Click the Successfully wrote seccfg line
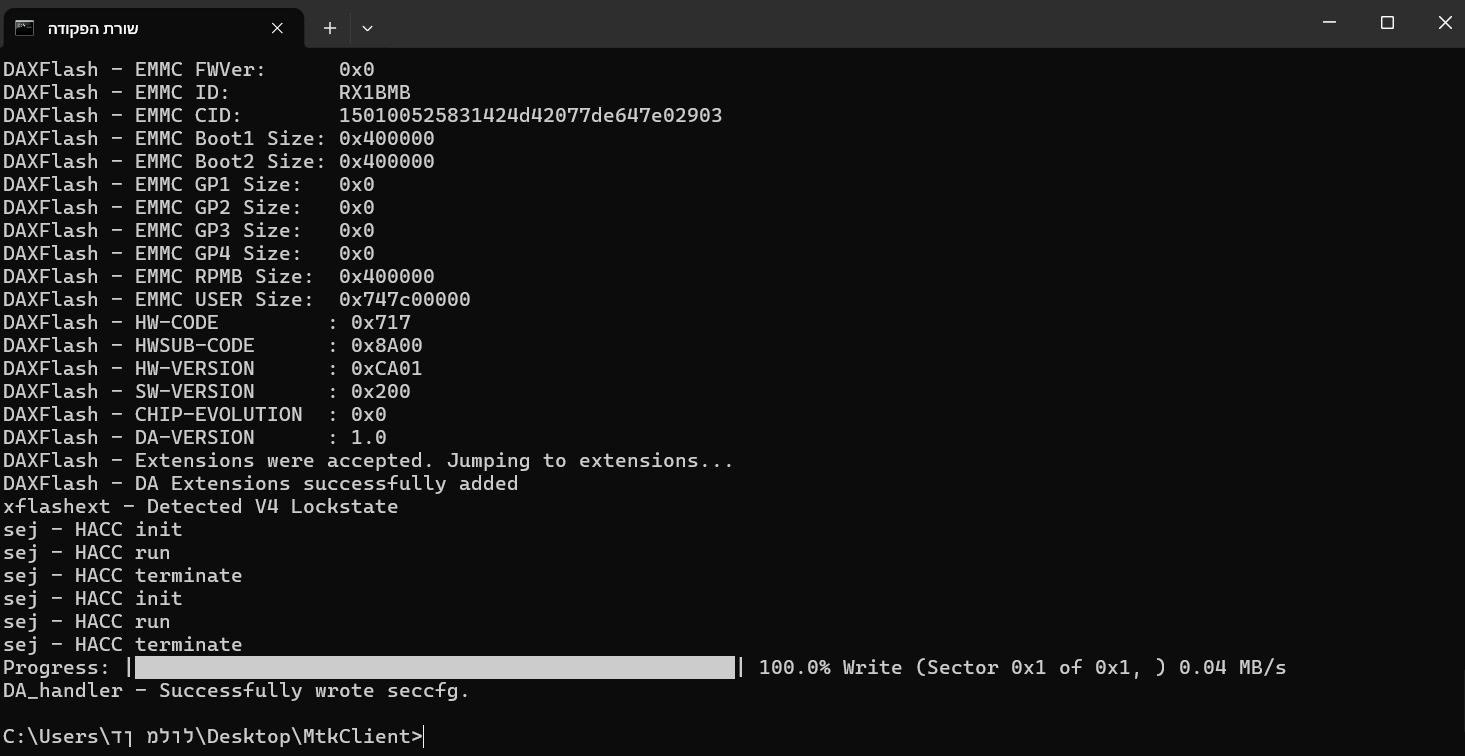The height and width of the screenshot is (756, 1465). tap(236, 690)
